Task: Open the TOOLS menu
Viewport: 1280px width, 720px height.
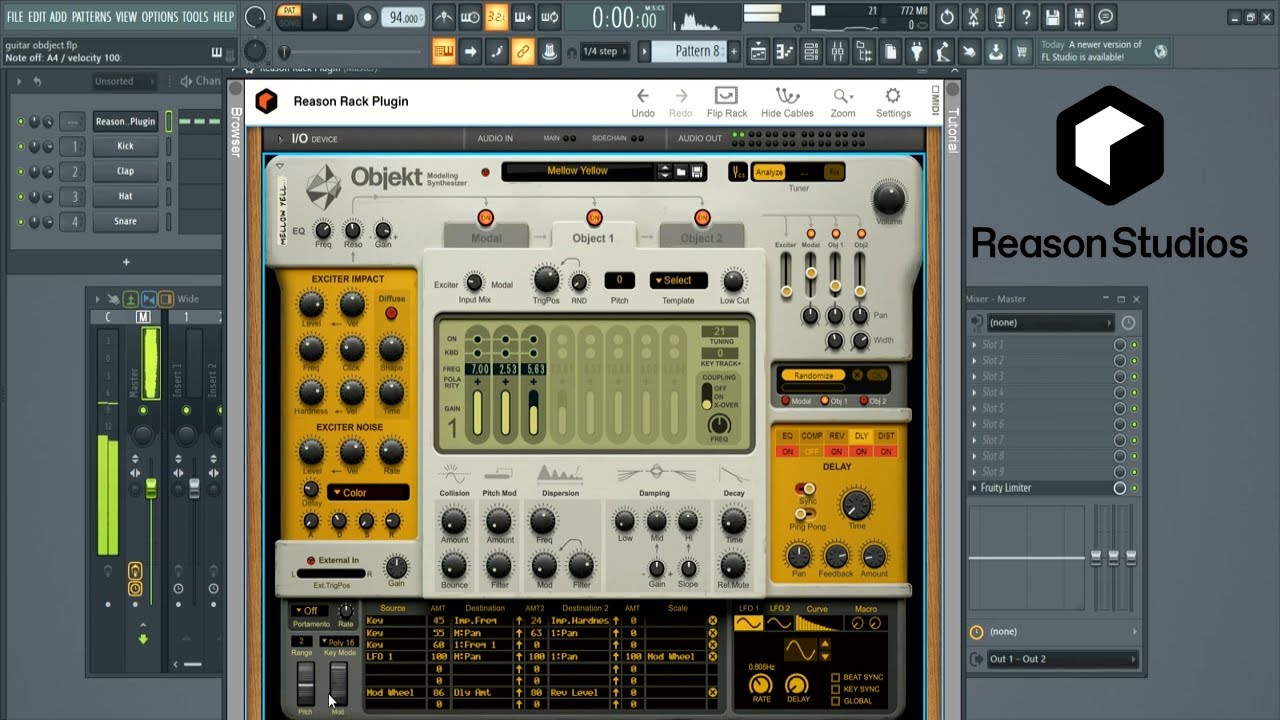Action: pyautogui.click(x=195, y=17)
